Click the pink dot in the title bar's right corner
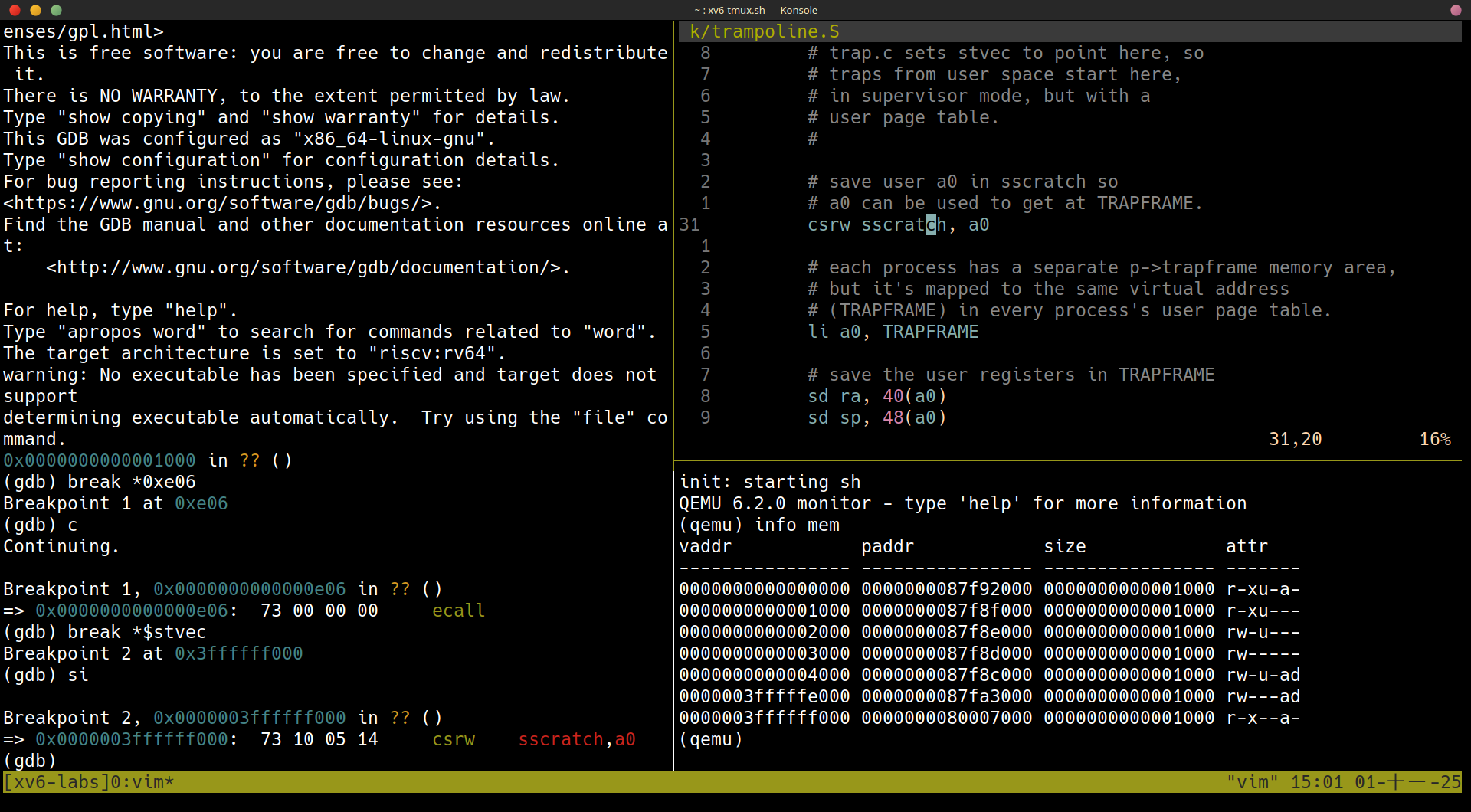 click(1456, 10)
